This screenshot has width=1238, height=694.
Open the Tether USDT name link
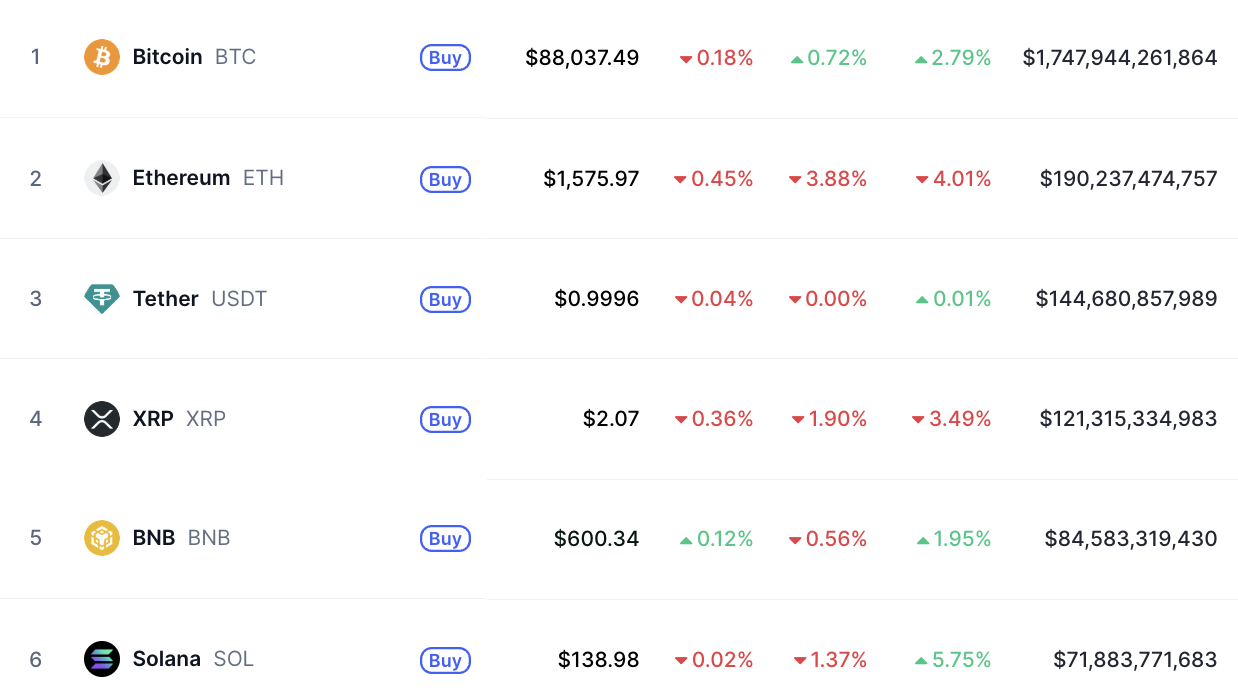200,298
